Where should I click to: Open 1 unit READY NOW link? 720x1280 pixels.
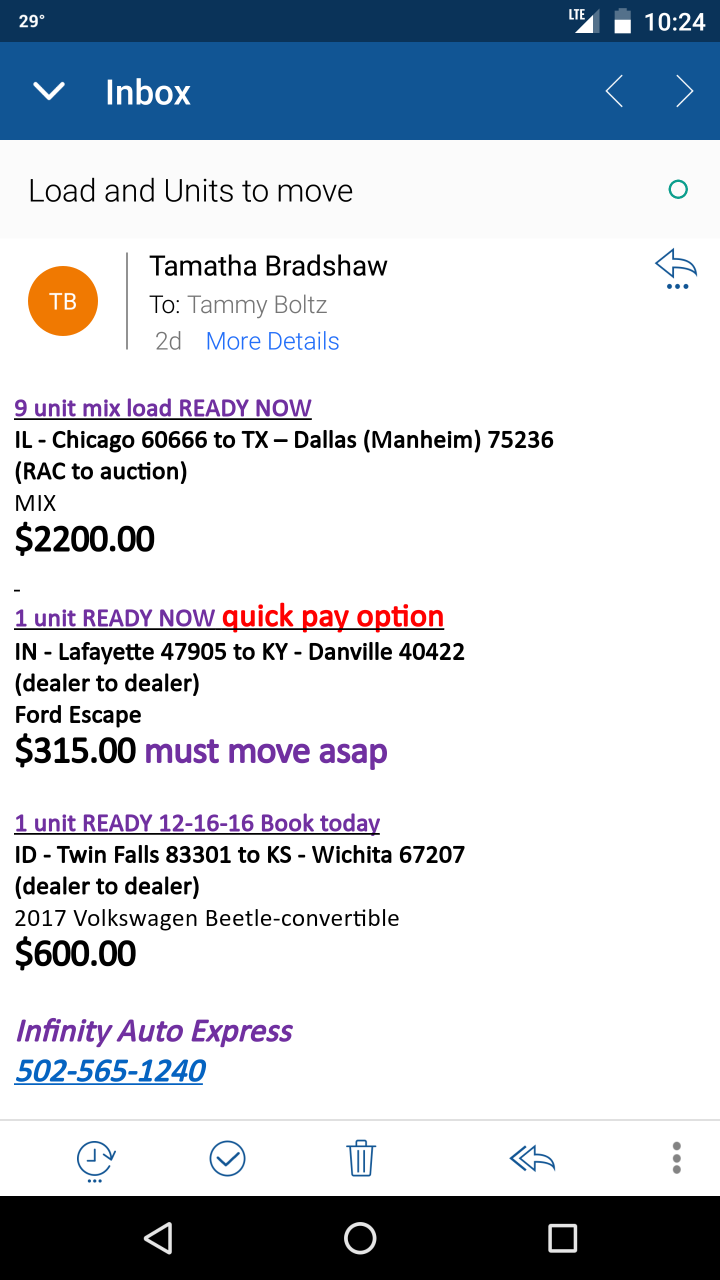pos(115,619)
